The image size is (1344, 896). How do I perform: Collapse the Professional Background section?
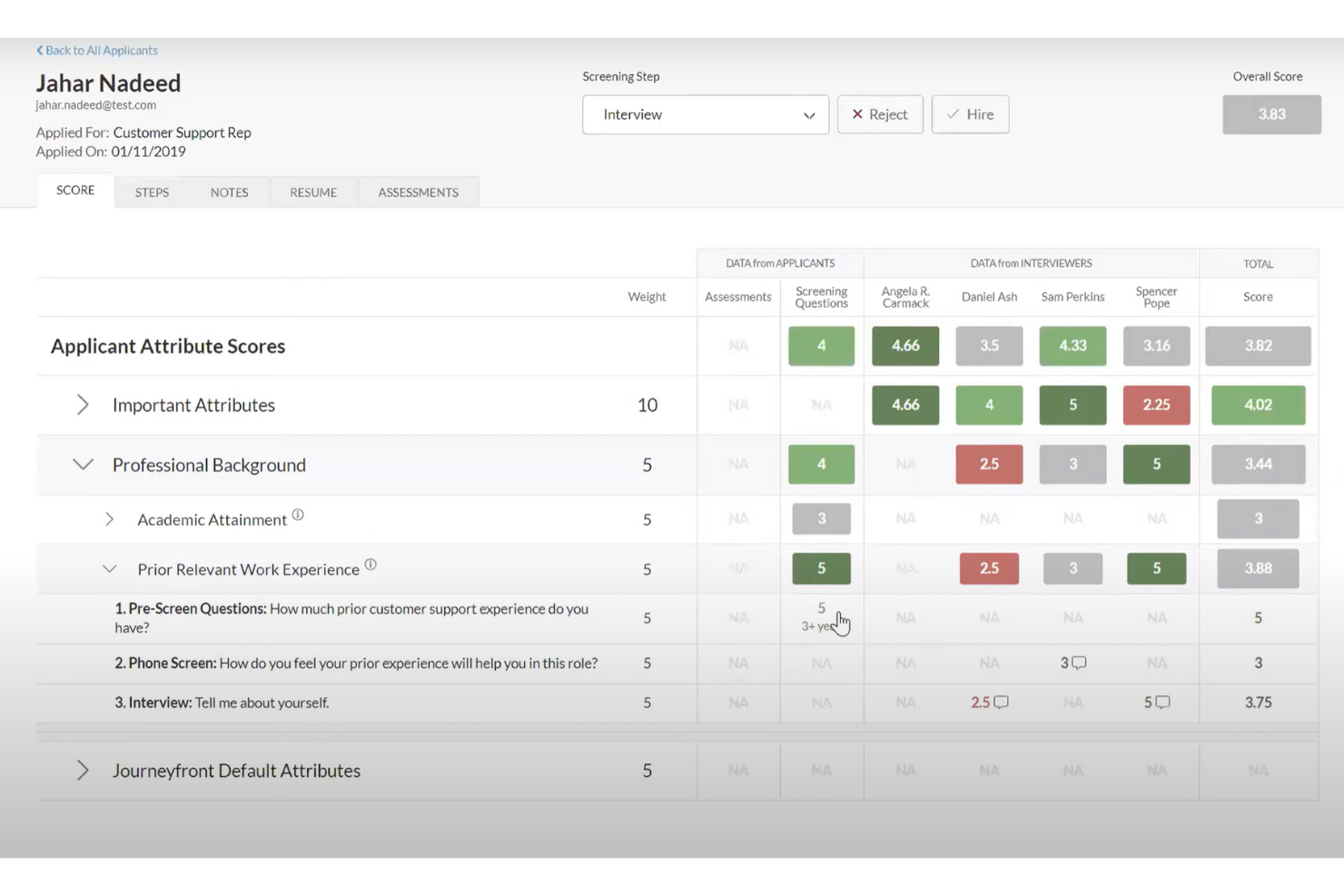pos(83,464)
